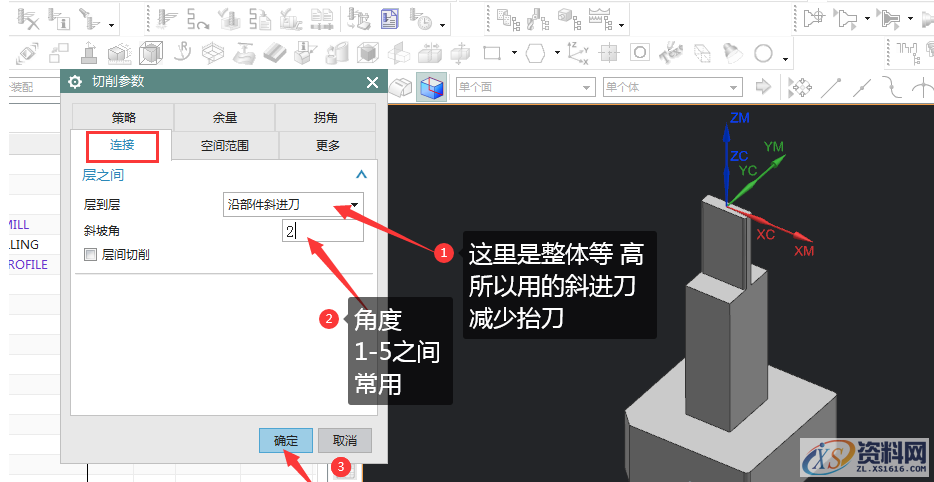Click the 取消 button
Viewport: 934px width, 482px height.
pos(345,440)
